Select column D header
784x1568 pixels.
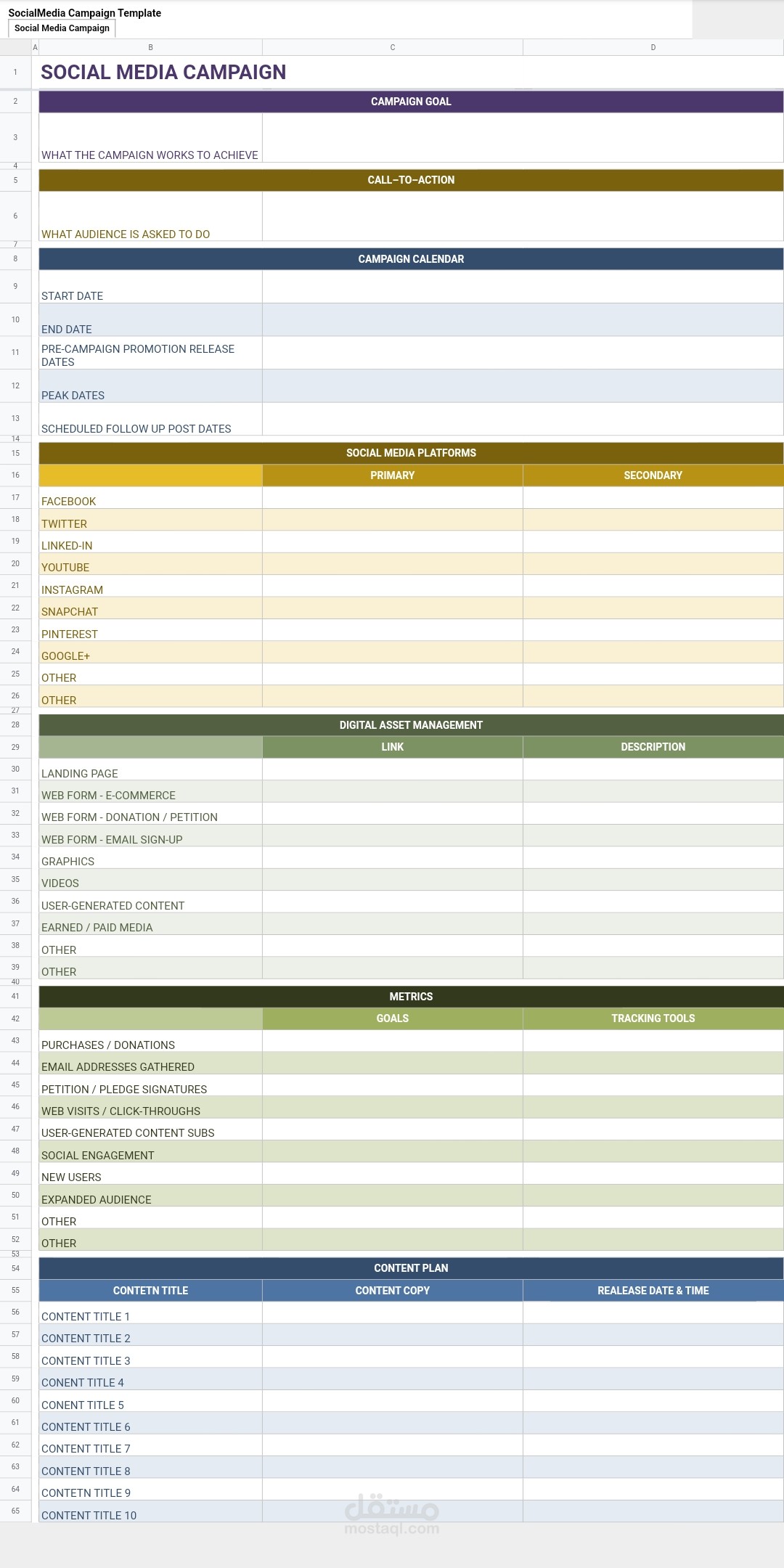pos(653,47)
